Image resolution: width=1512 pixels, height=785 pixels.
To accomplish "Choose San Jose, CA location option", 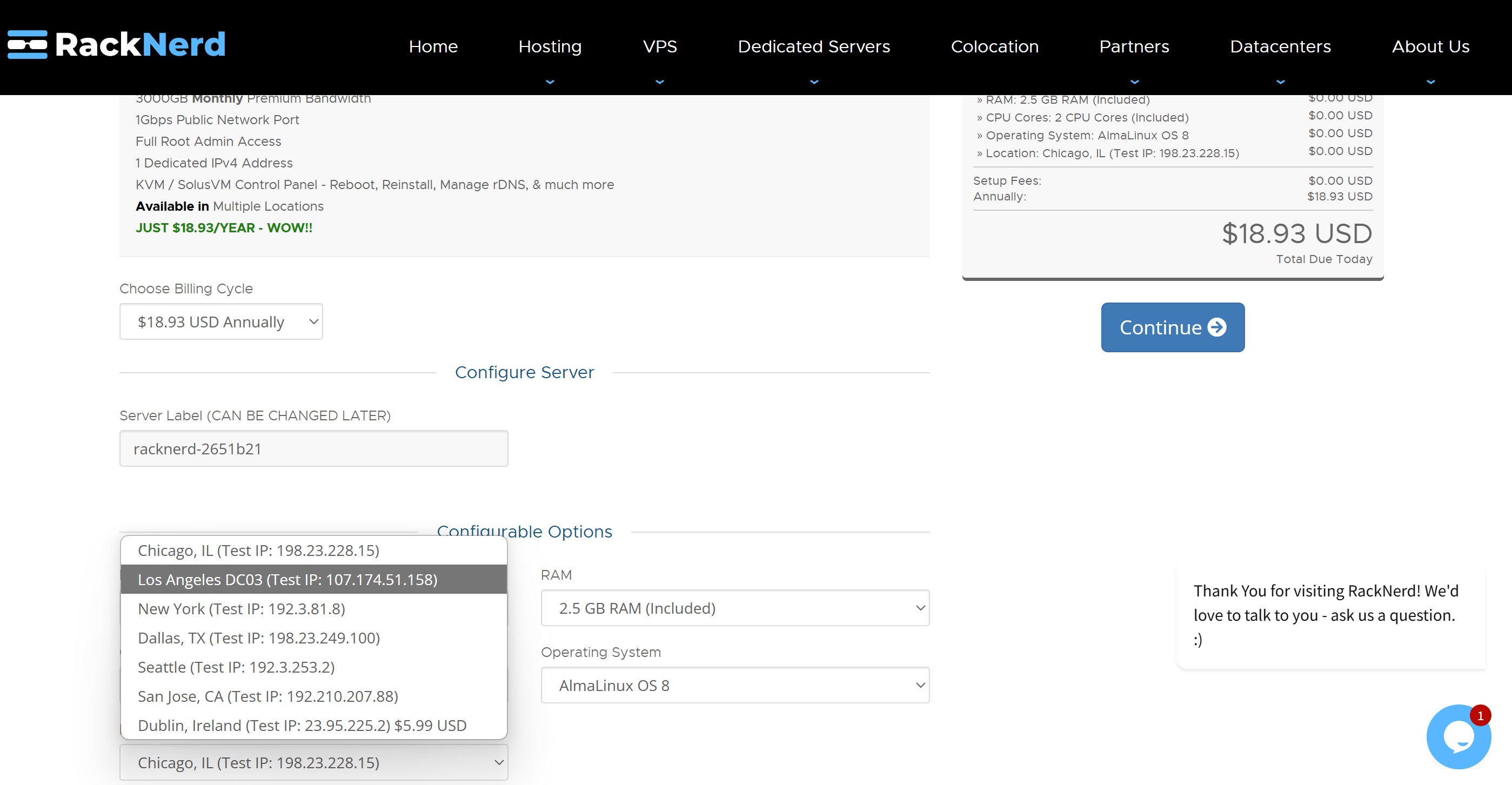I will tap(313, 696).
